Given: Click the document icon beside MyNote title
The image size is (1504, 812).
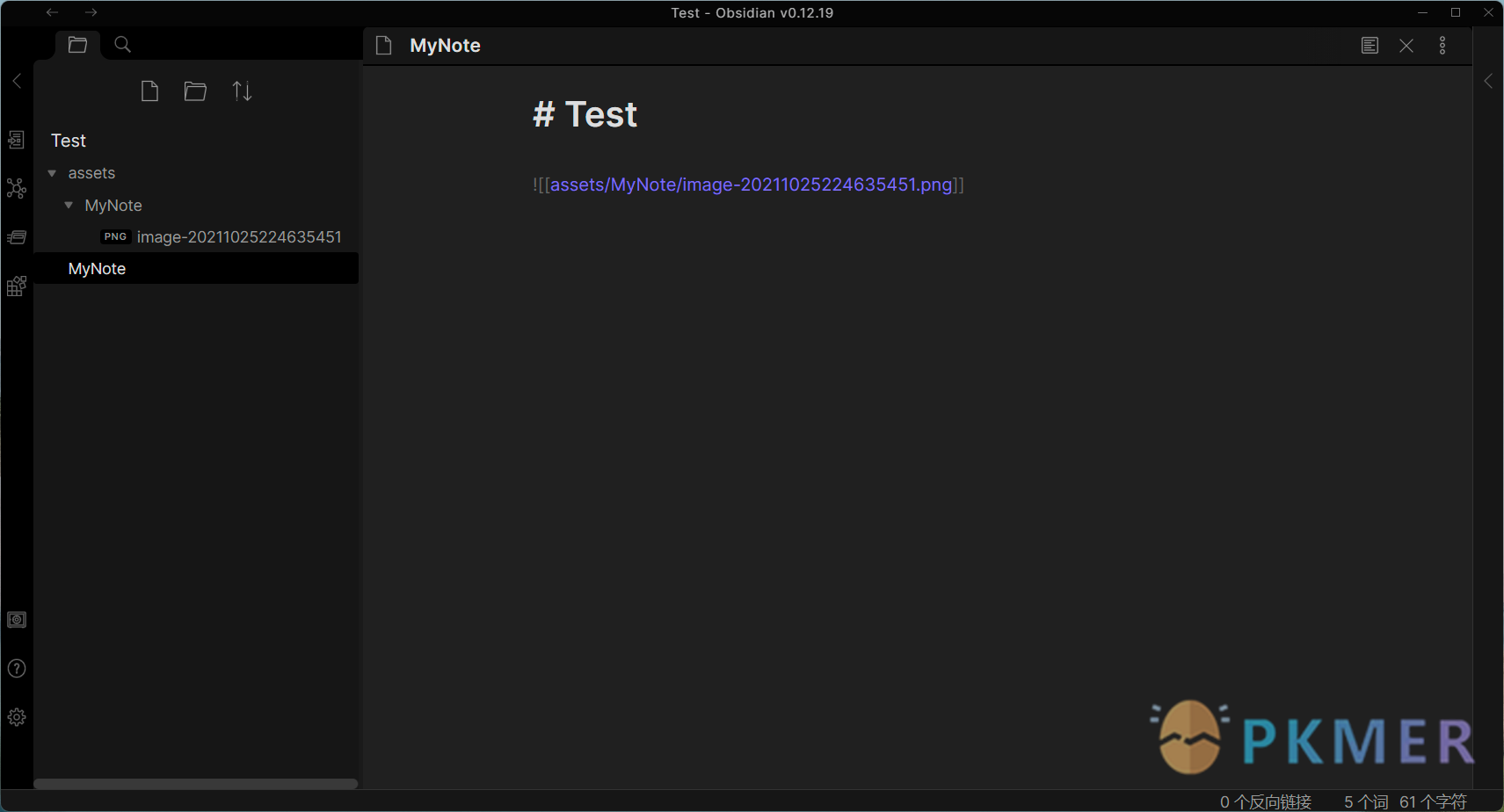Looking at the screenshot, I should (x=383, y=46).
